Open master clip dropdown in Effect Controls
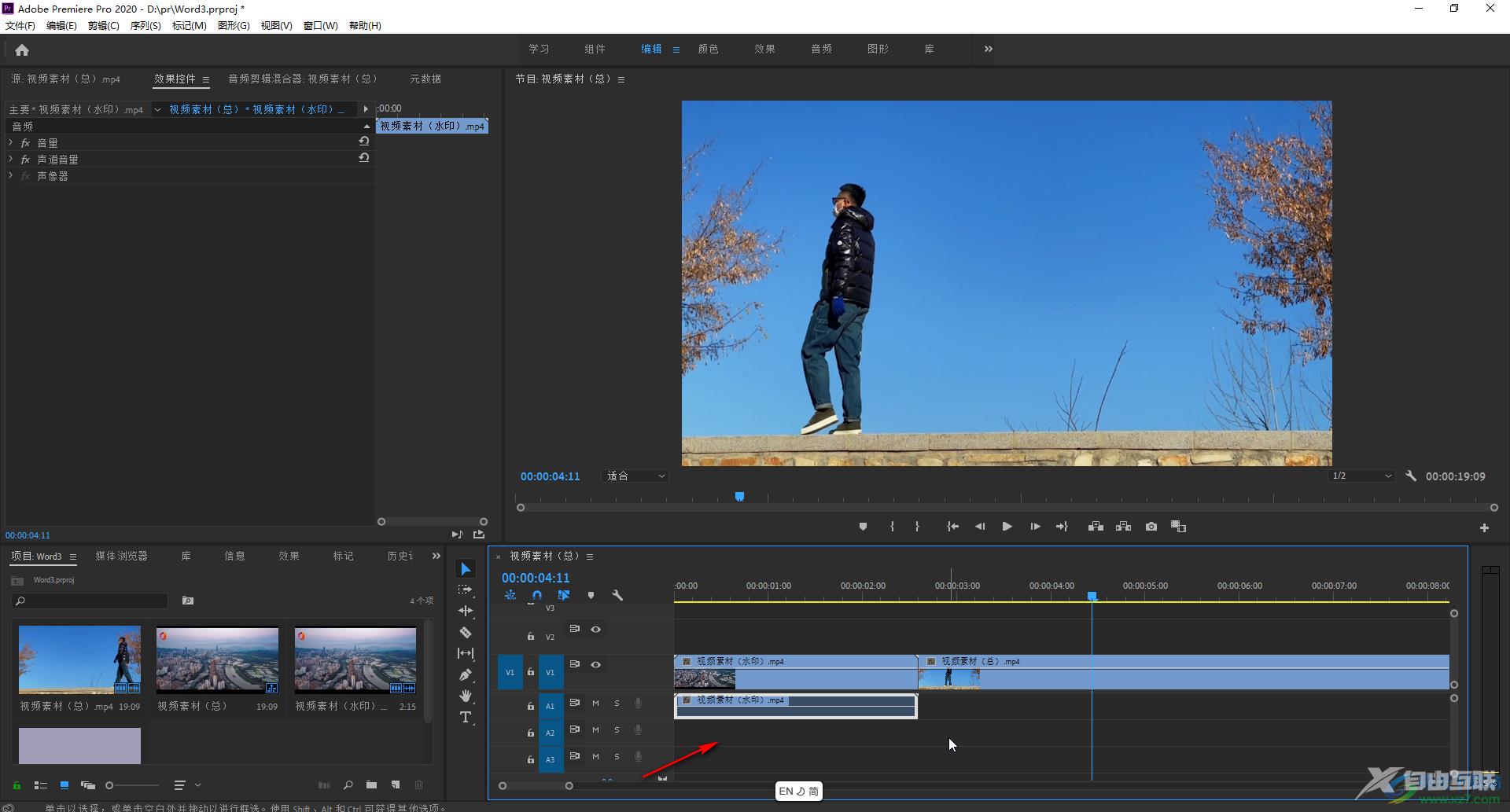 tap(157, 110)
